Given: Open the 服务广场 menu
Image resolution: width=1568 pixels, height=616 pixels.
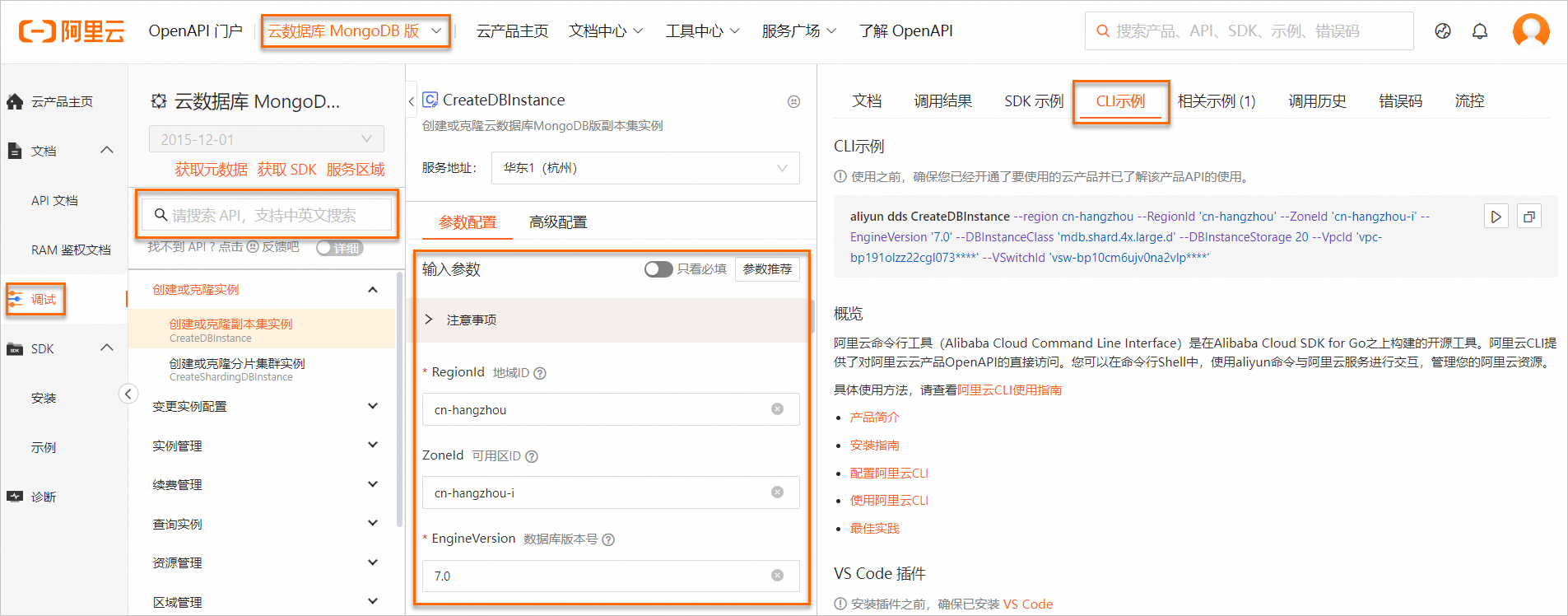Looking at the screenshot, I should coord(798,31).
